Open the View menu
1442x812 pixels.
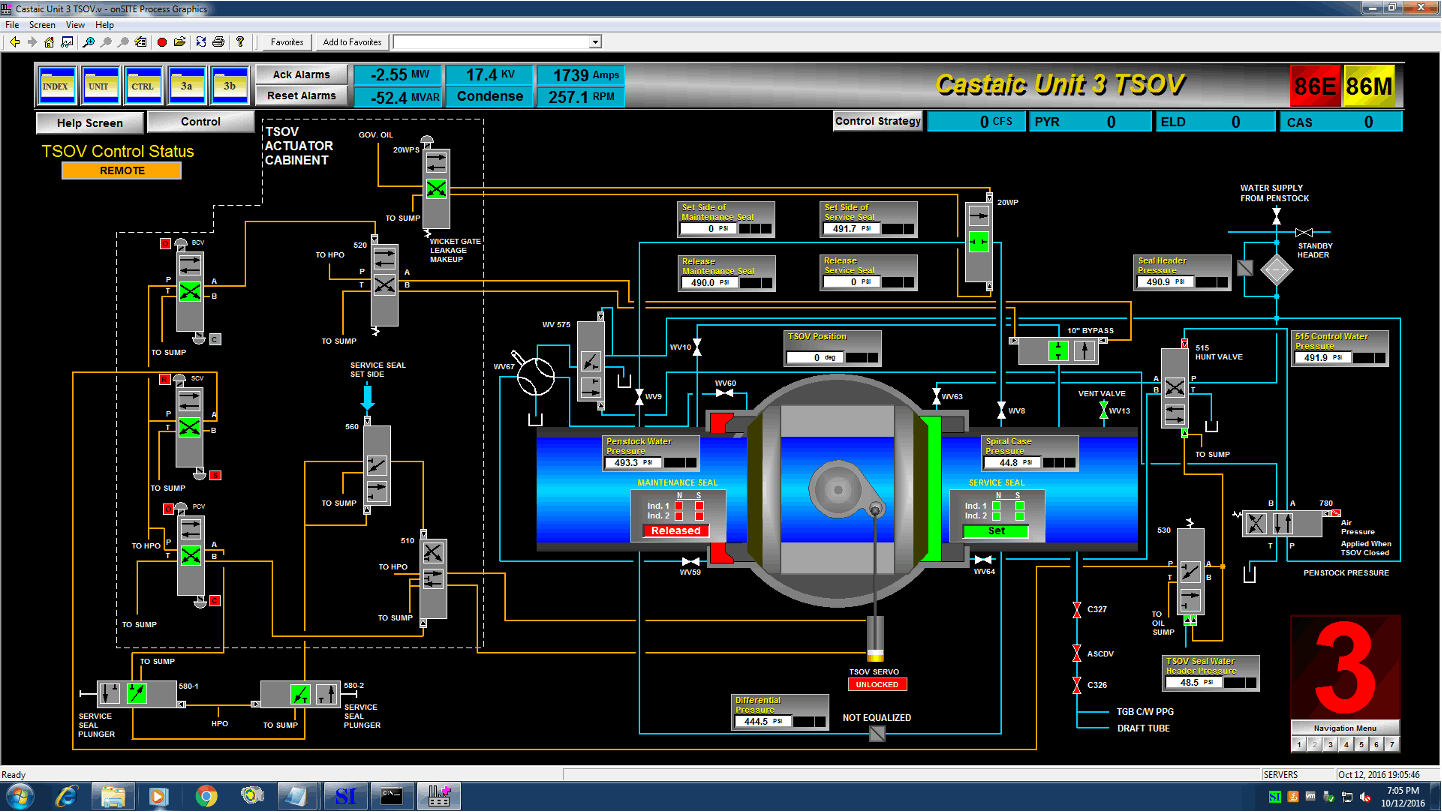pyautogui.click(x=75, y=24)
